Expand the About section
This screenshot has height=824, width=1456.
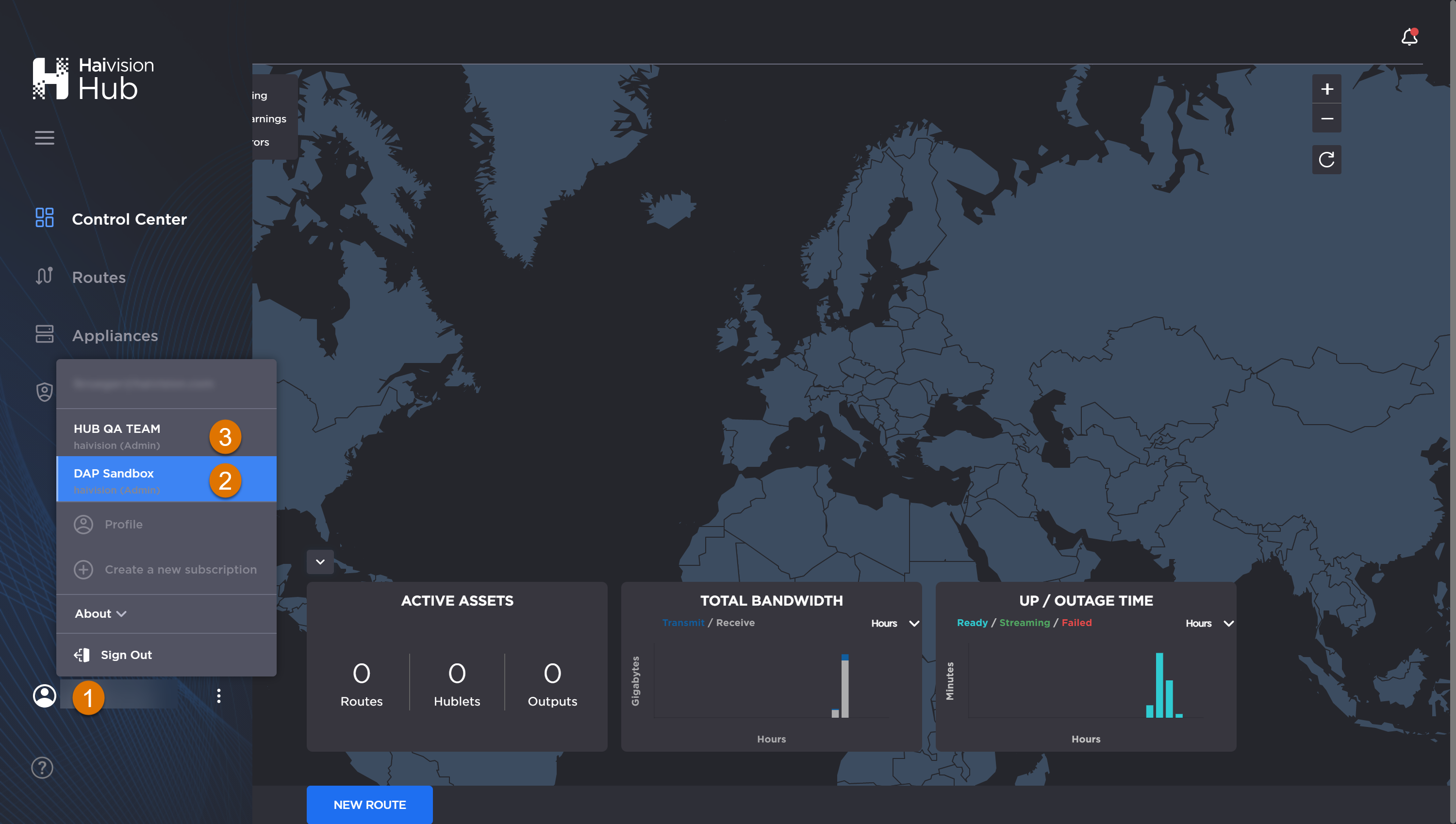click(x=100, y=613)
